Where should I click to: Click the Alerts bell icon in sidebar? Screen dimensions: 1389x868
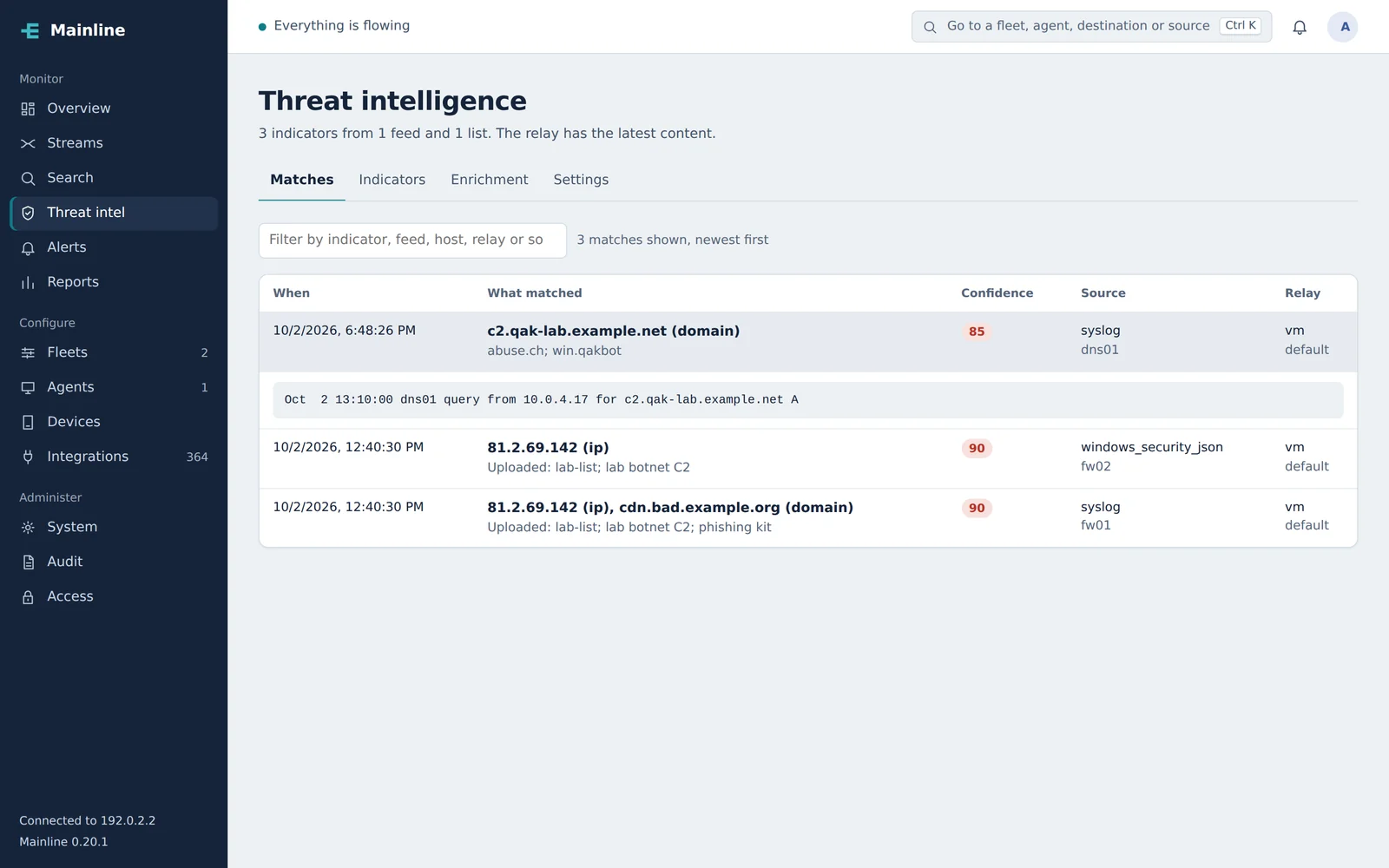tap(28, 247)
